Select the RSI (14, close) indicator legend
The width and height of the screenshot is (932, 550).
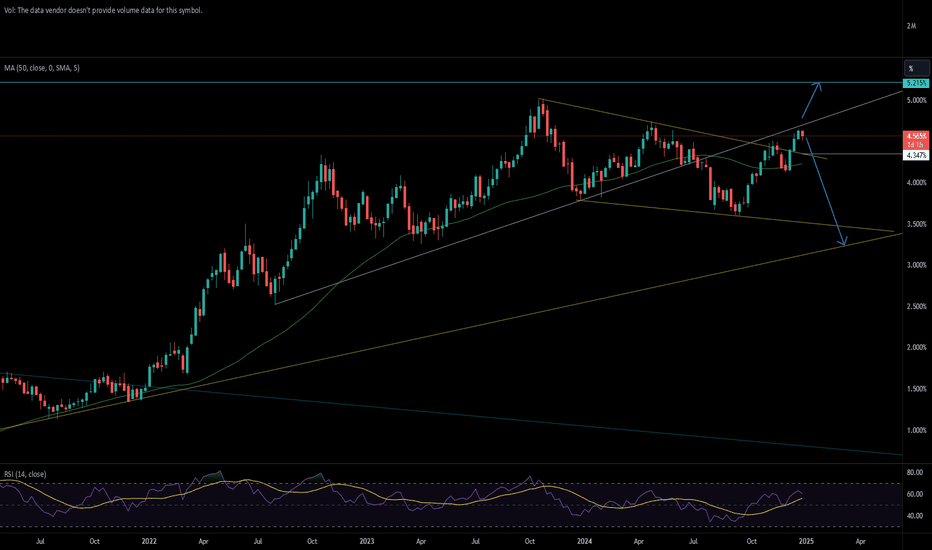pos(25,474)
